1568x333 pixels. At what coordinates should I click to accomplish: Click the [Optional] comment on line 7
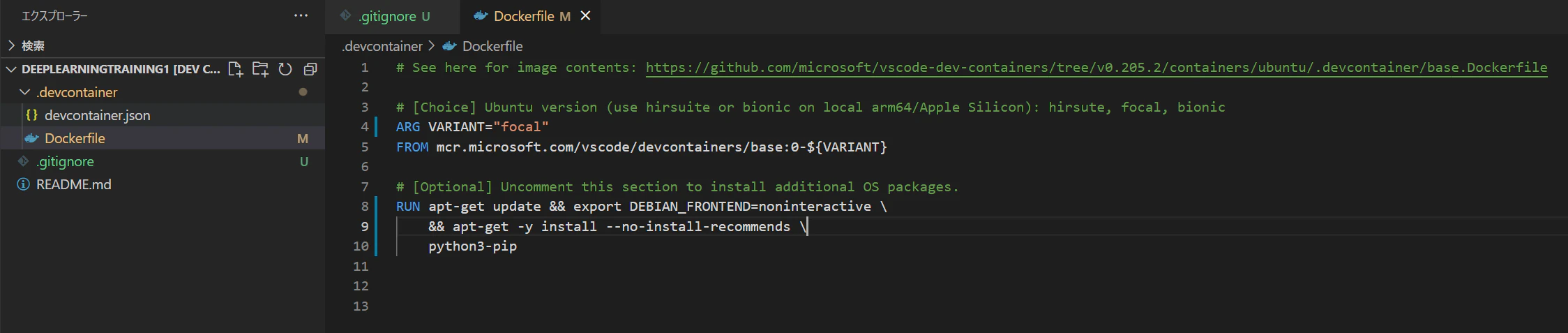pos(677,187)
